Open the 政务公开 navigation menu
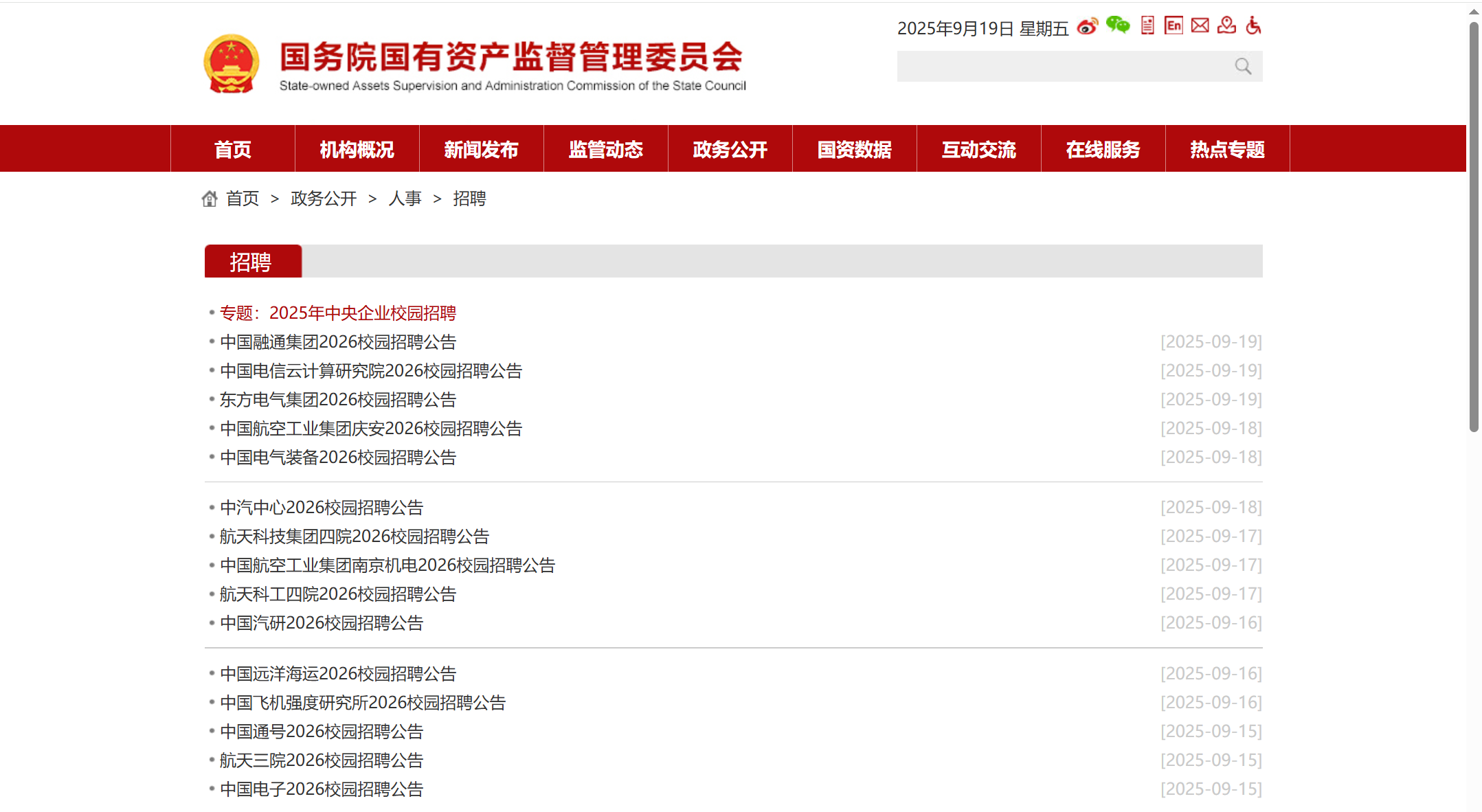Screen dimensions: 1482x812 coord(730,148)
